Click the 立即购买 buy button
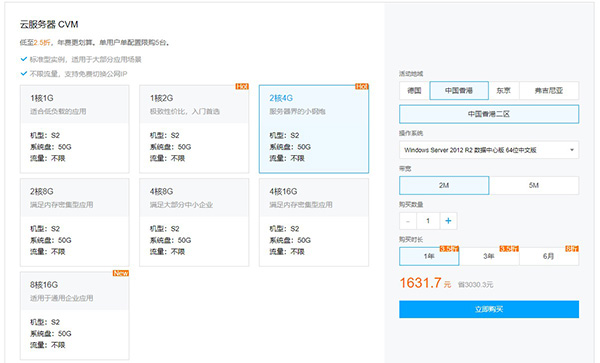600x363 pixels. pos(489,309)
